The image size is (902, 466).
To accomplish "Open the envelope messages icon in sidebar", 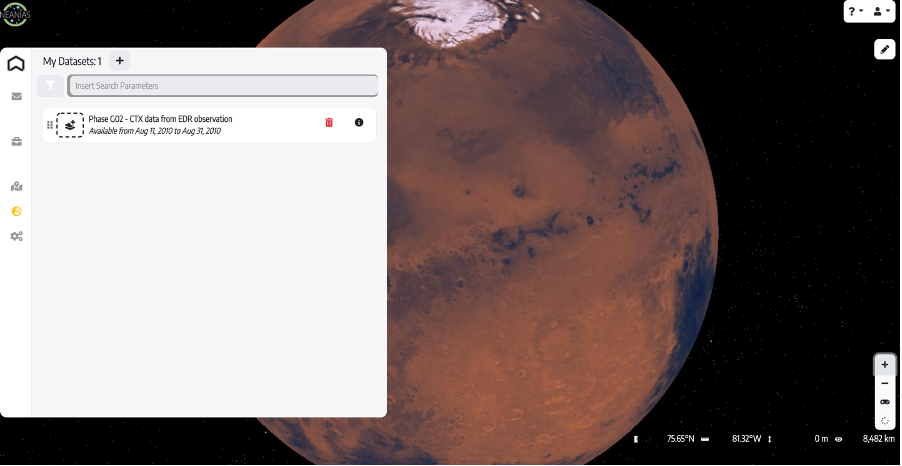I will tap(16, 97).
